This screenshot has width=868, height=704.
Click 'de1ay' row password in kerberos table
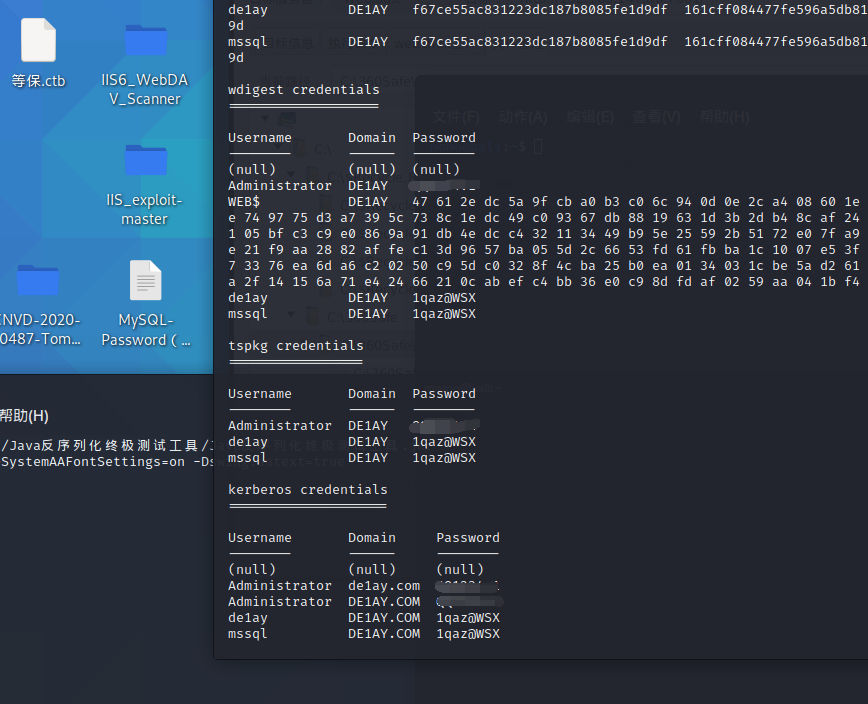[x=468, y=618]
